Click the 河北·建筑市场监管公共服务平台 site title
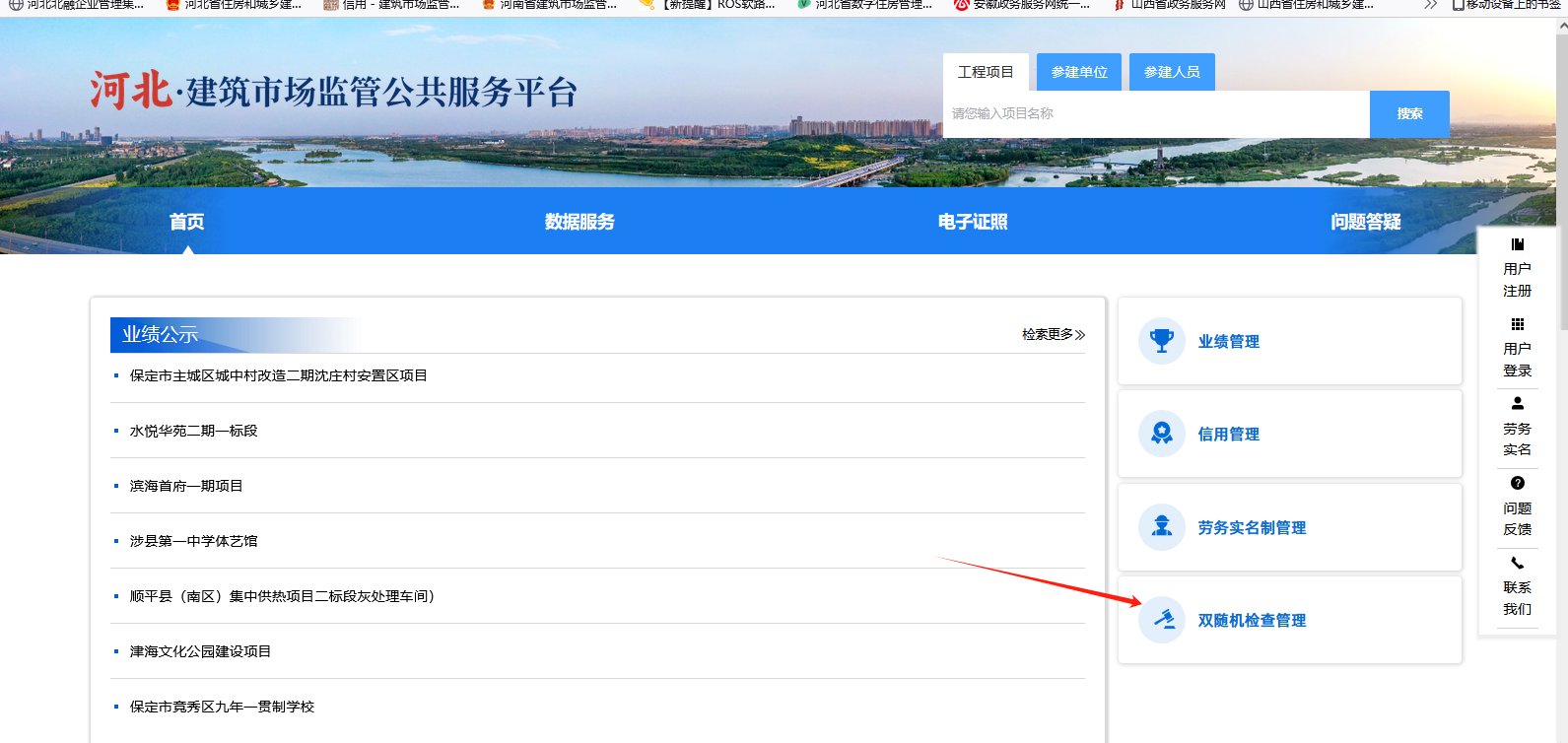The height and width of the screenshot is (743, 1568). pos(333,91)
